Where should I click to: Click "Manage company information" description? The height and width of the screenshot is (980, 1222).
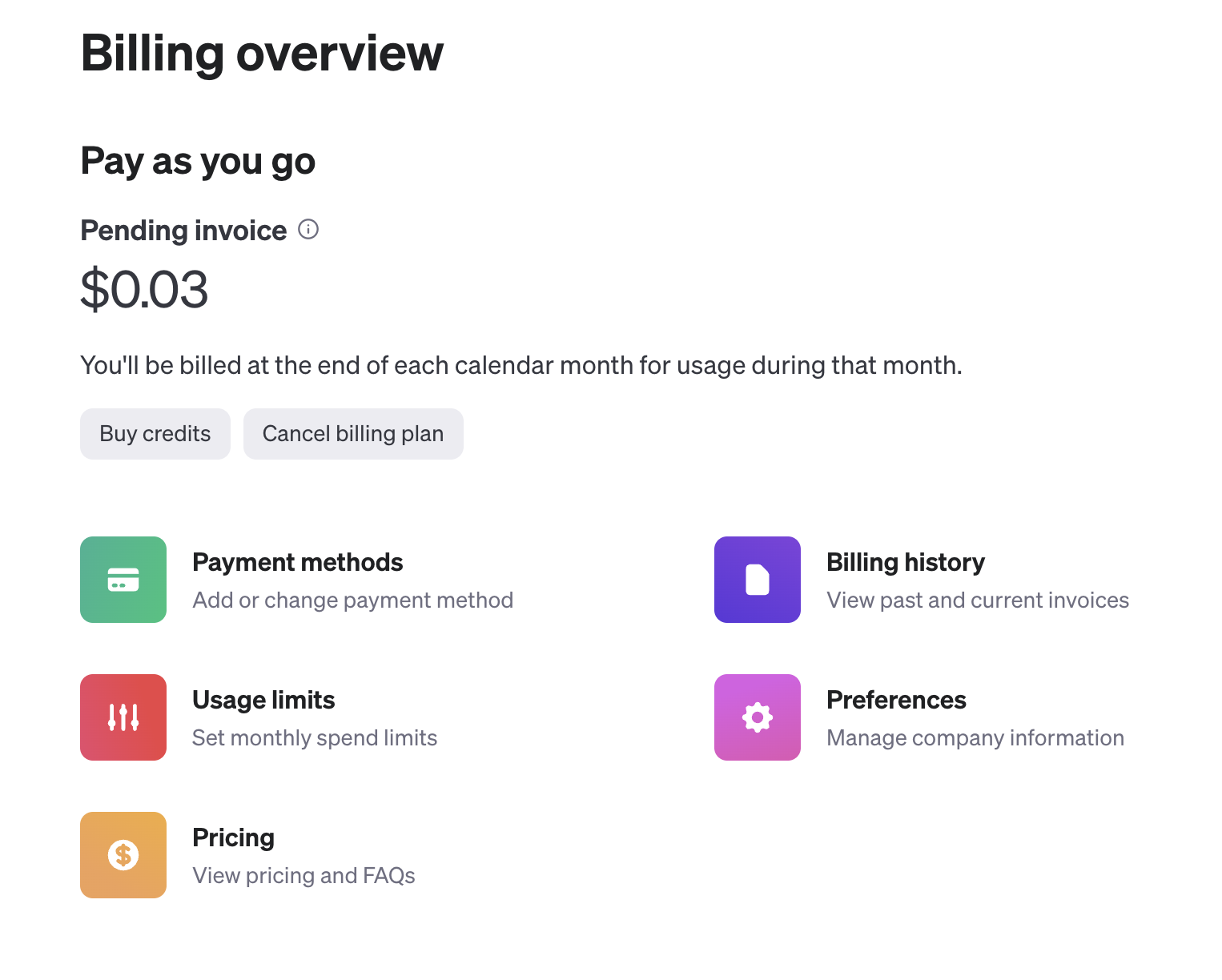point(975,738)
